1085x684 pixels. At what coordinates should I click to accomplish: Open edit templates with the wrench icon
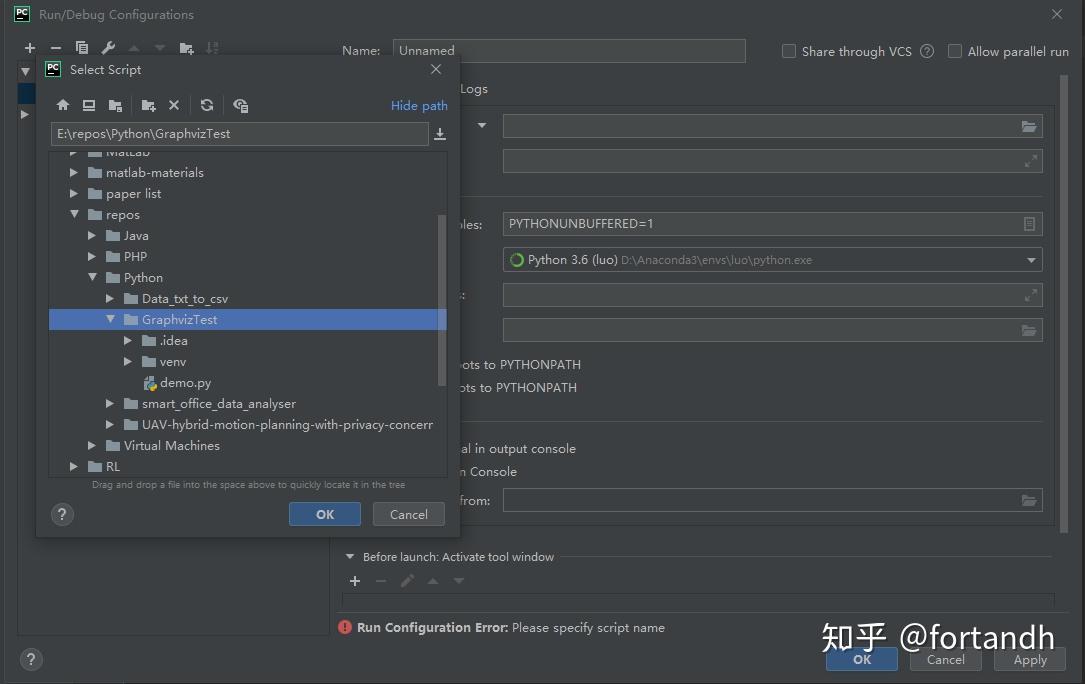[x=107, y=47]
